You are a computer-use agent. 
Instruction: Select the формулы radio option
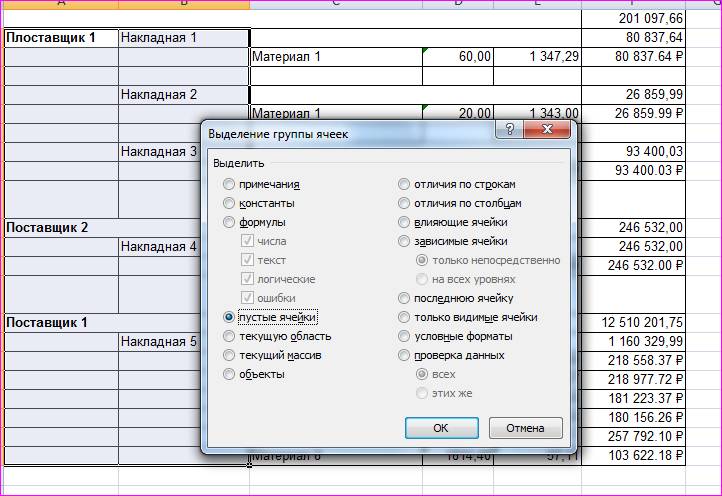click(230, 222)
